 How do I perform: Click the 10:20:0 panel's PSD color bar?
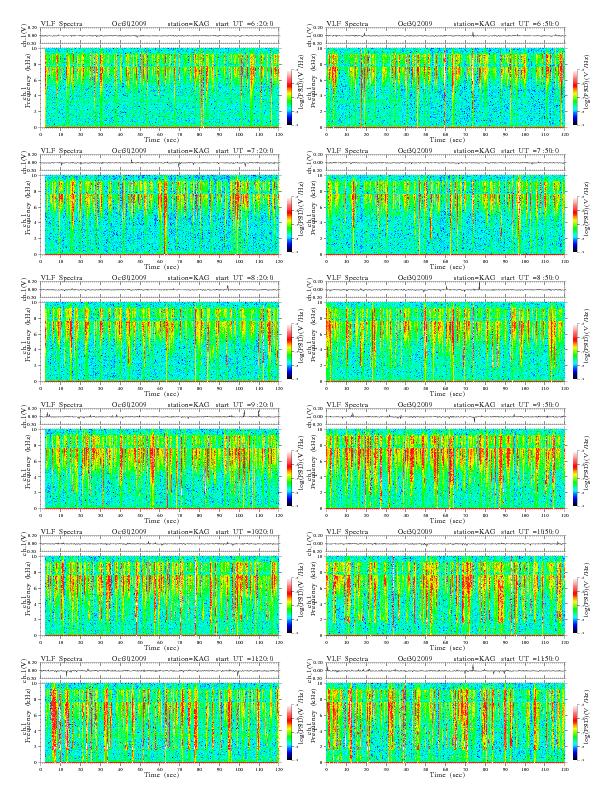click(289, 606)
